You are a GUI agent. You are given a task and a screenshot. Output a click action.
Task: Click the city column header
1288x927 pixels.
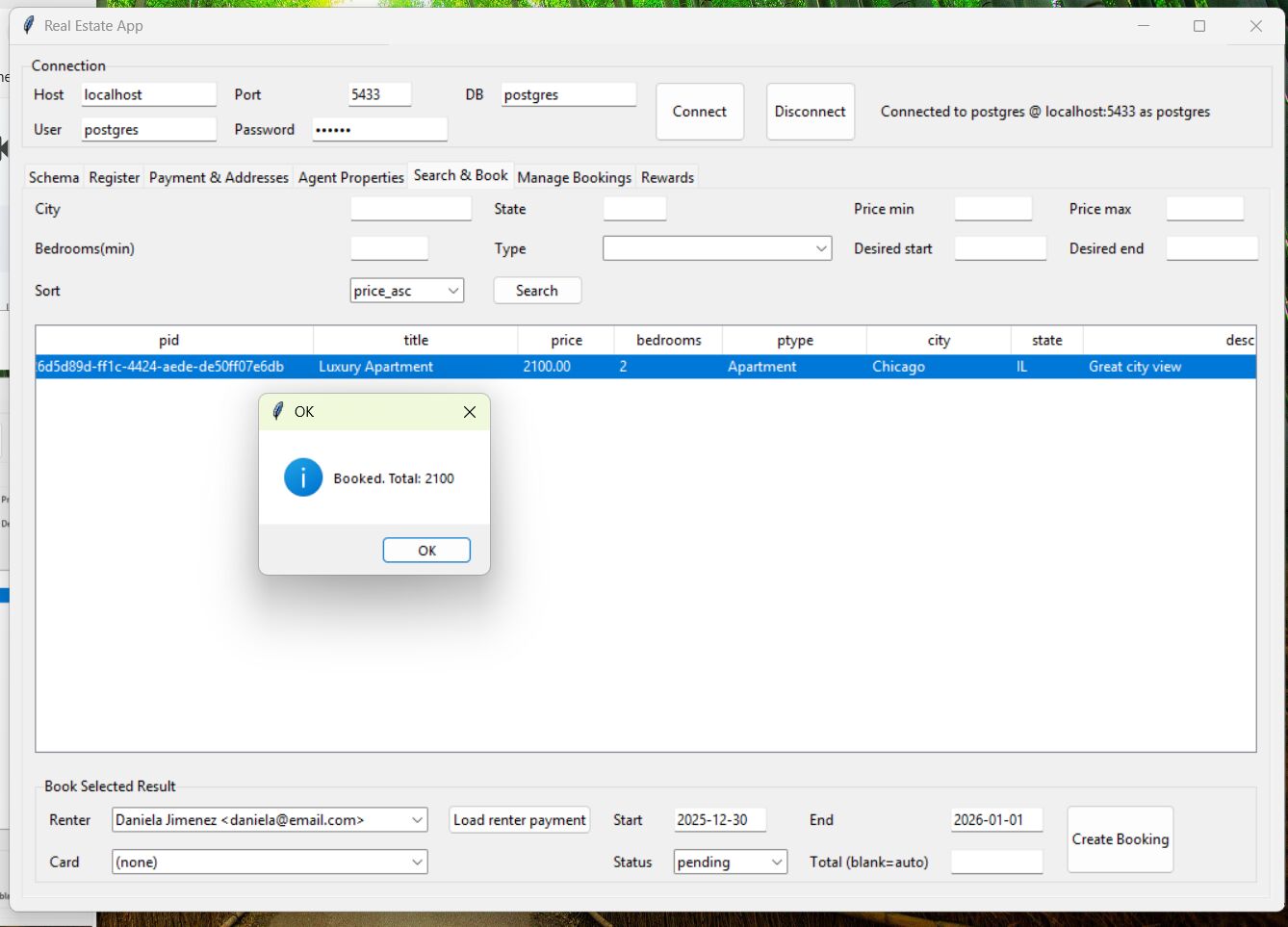coord(939,340)
